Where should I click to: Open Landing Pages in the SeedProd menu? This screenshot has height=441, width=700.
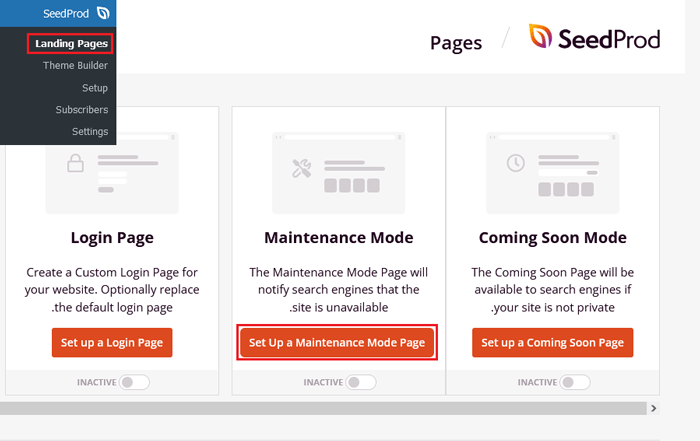click(71, 44)
